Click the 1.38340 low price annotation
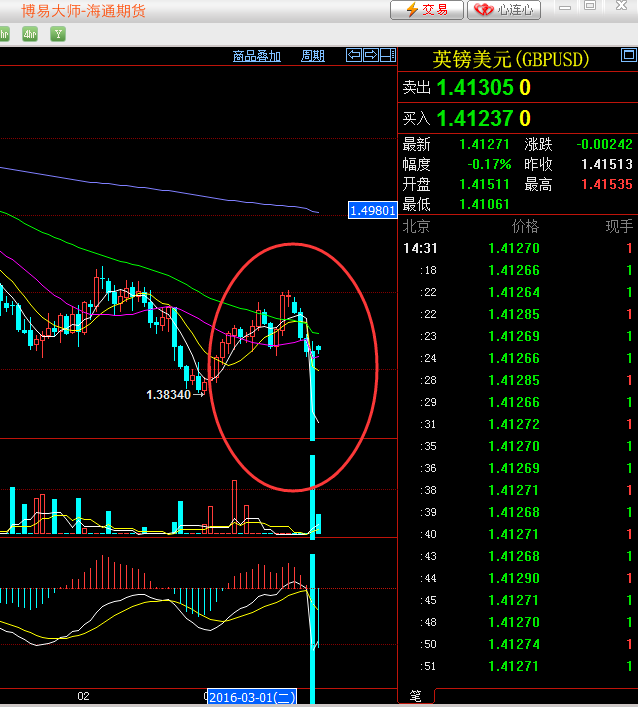This screenshot has width=638, height=707. (x=168, y=395)
